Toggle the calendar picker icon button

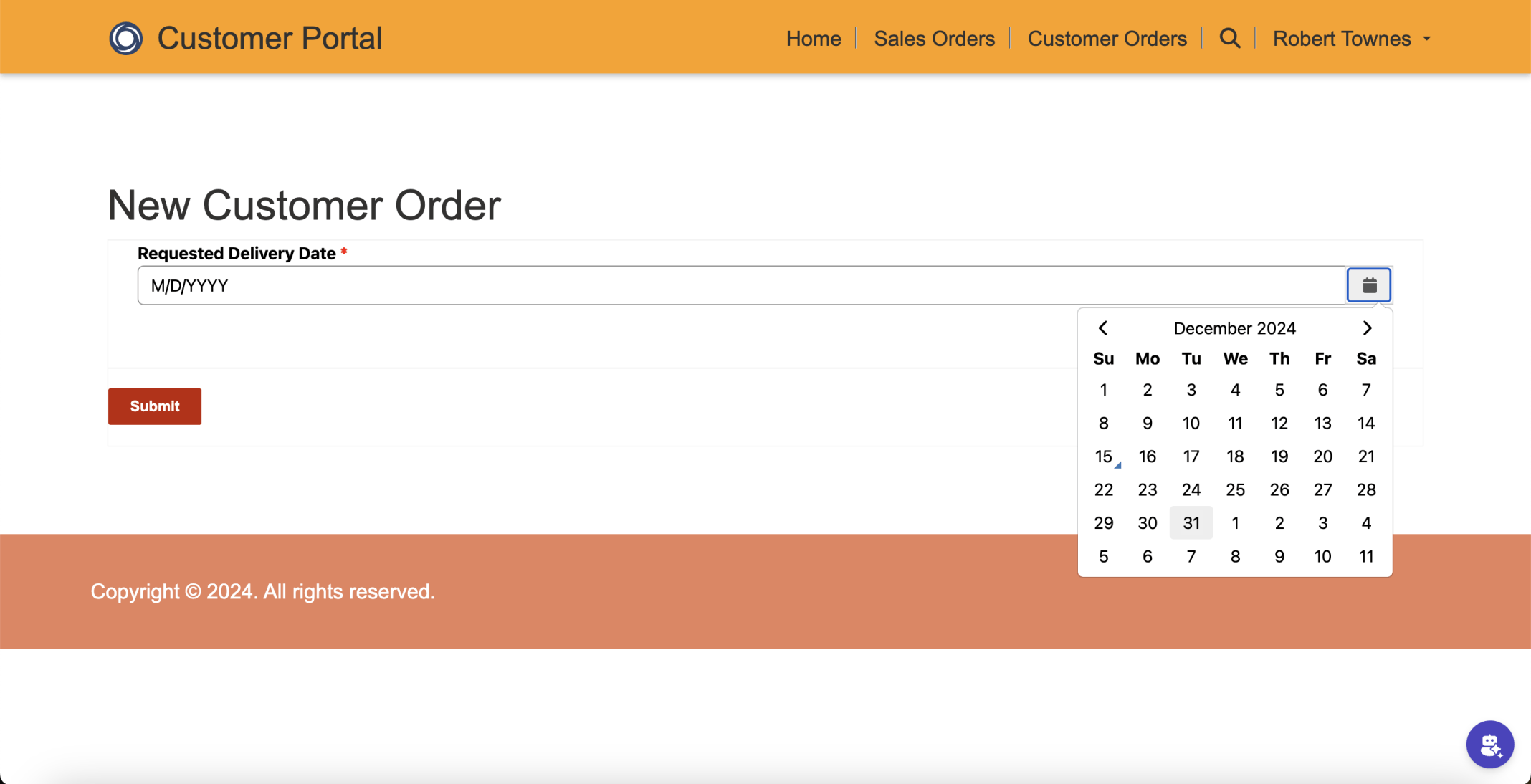coord(1368,285)
